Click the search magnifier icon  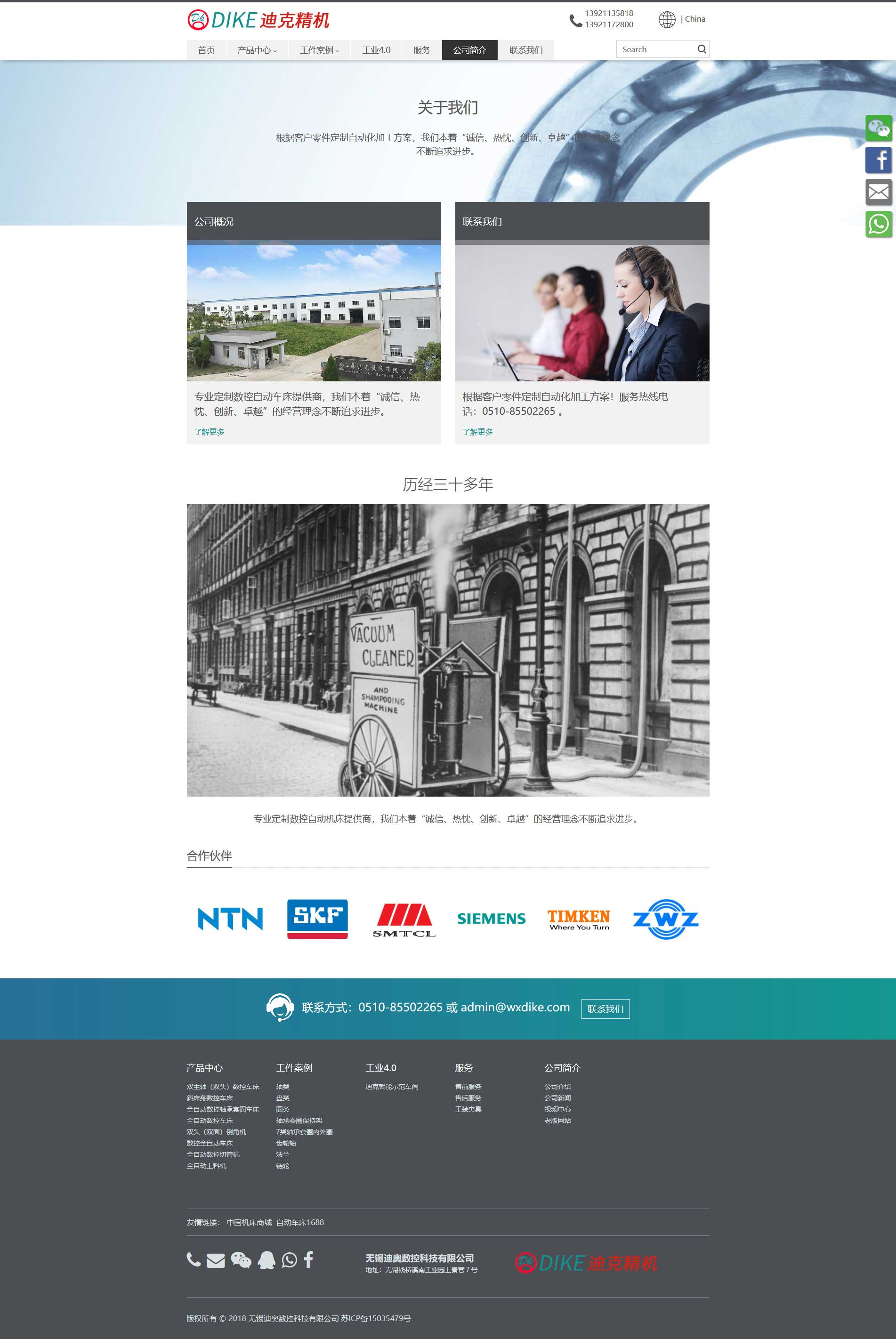click(x=701, y=49)
